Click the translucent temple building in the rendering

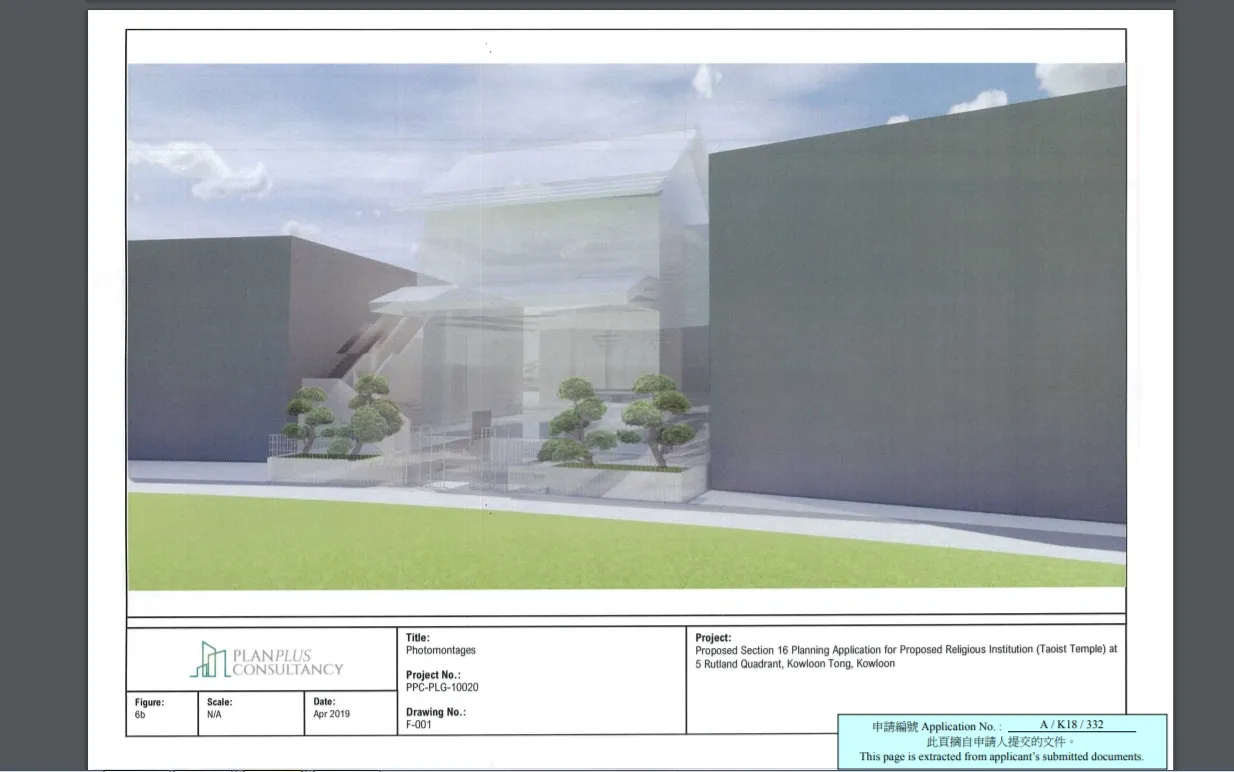click(x=560, y=290)
